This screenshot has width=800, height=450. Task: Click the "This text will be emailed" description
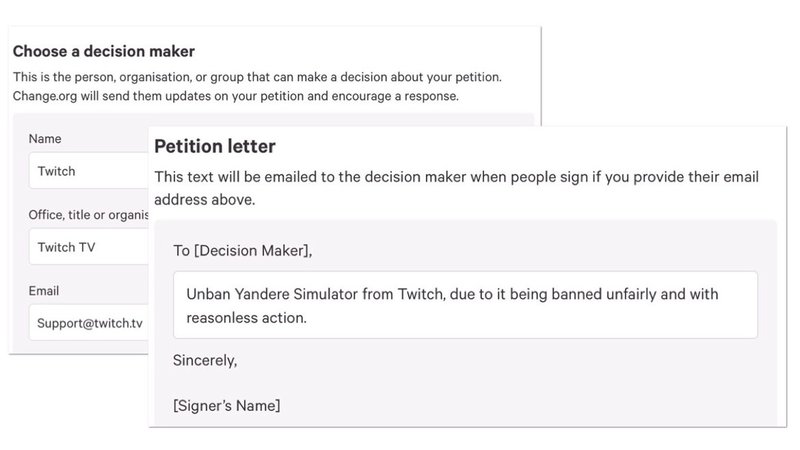300,177
